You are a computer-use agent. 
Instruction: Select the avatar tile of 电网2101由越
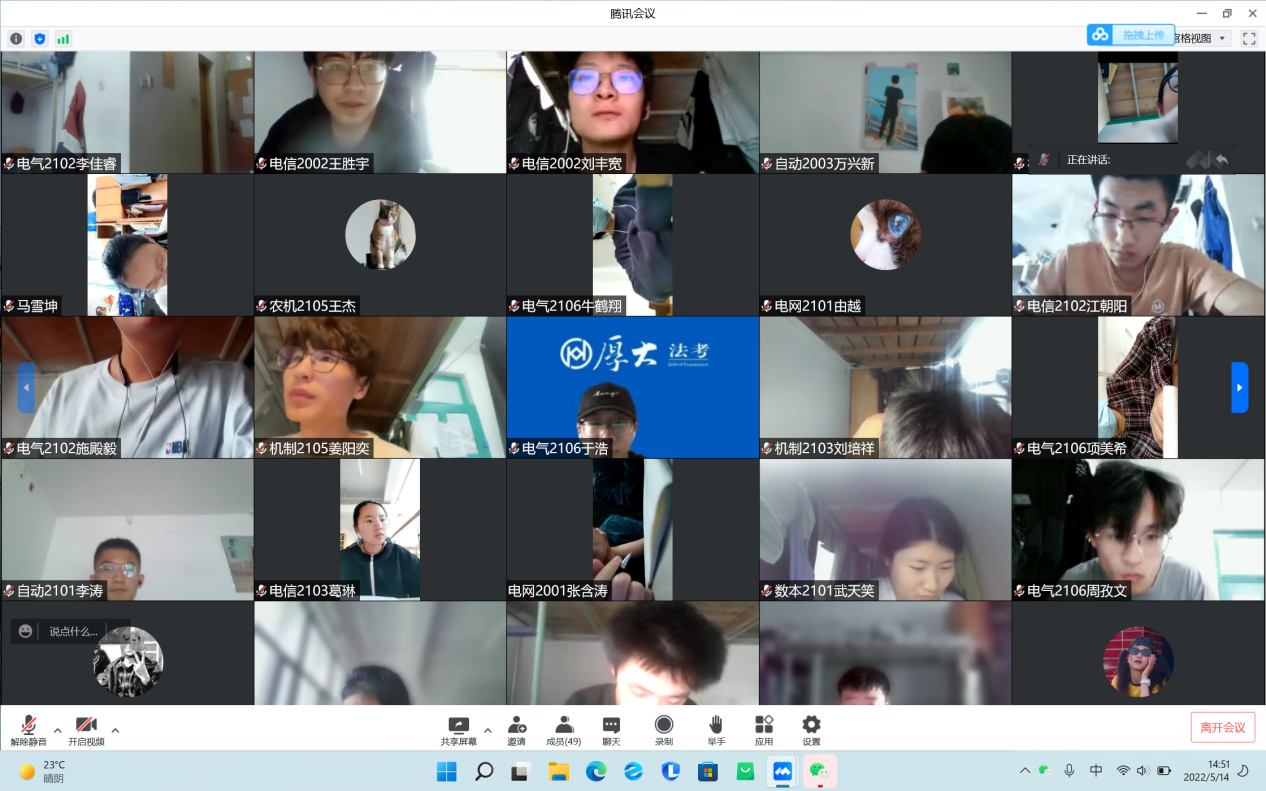[886, 245]
